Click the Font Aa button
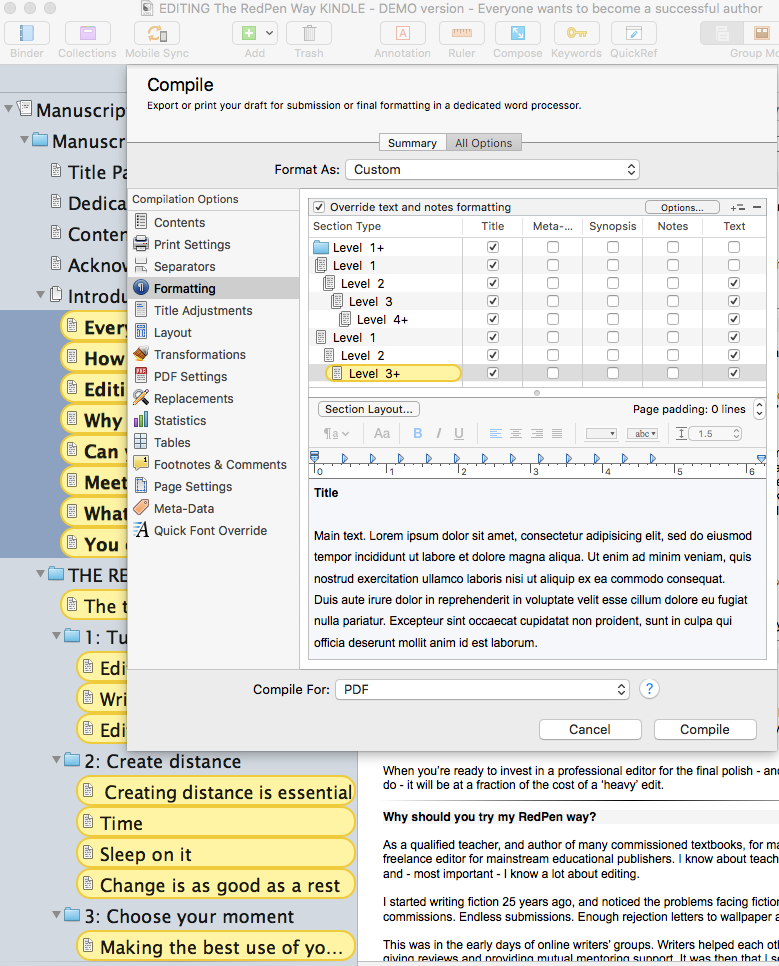This screenshot has height=966, width=779. (381, 434)
